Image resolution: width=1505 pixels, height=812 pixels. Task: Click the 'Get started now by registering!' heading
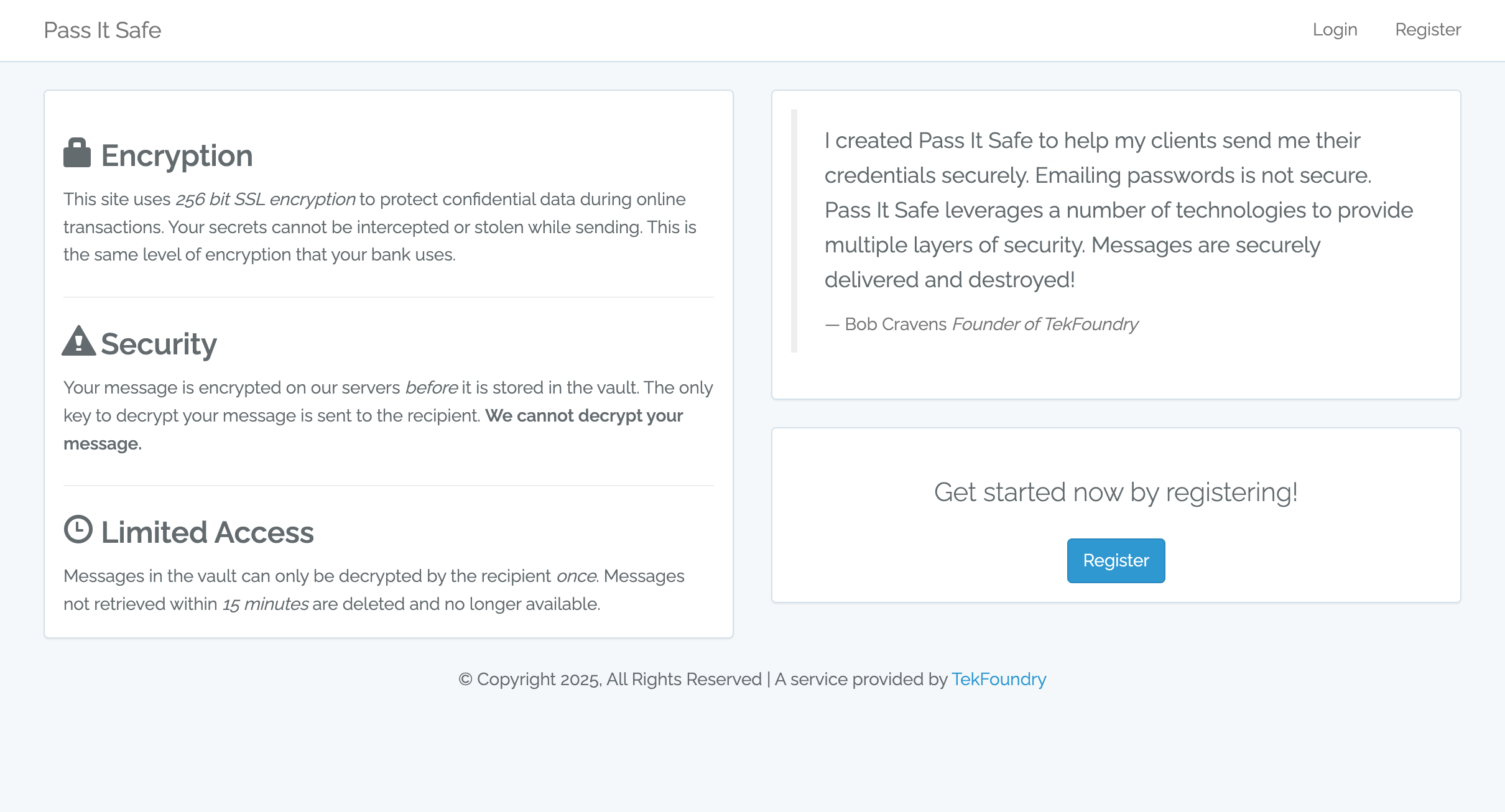pos(1116,492)
